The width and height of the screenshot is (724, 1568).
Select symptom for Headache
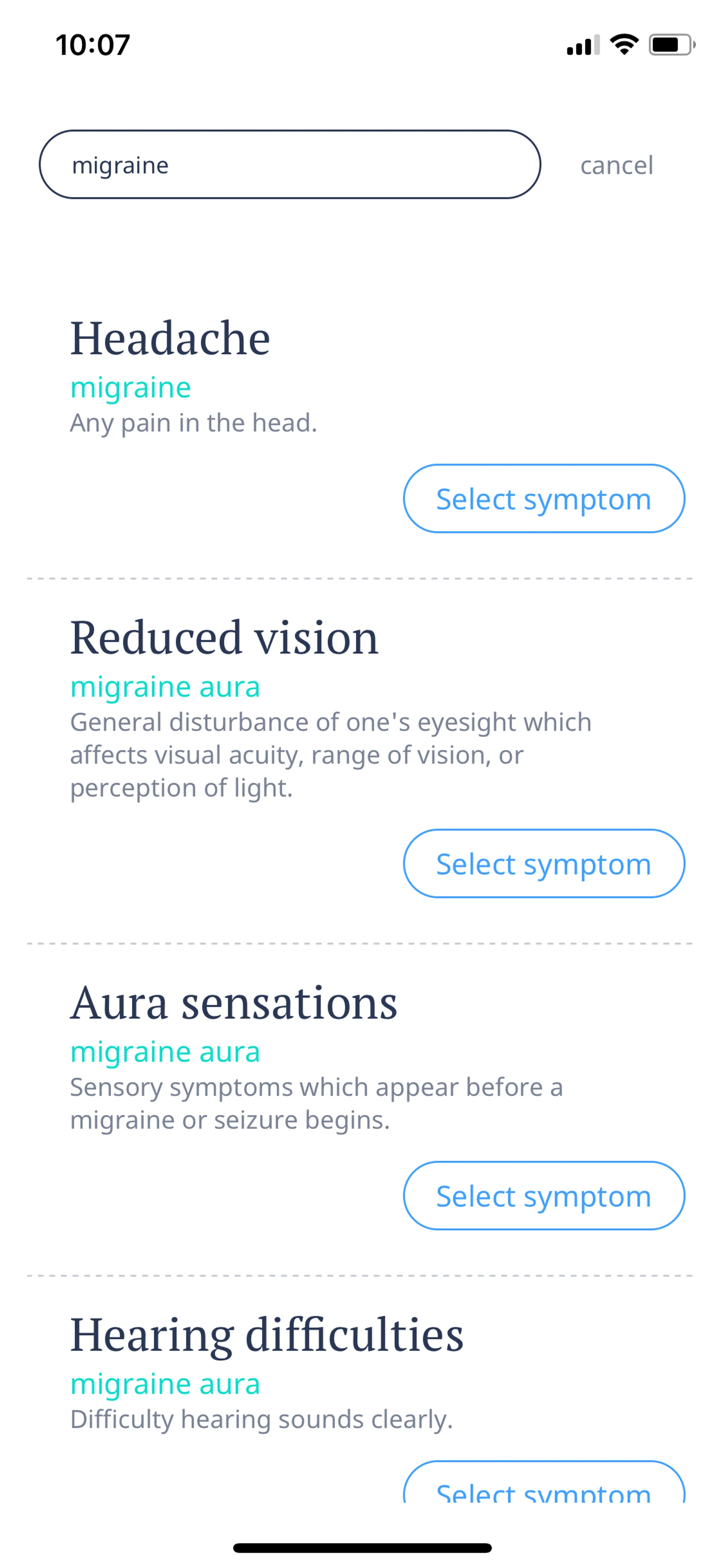pos(544,499)
